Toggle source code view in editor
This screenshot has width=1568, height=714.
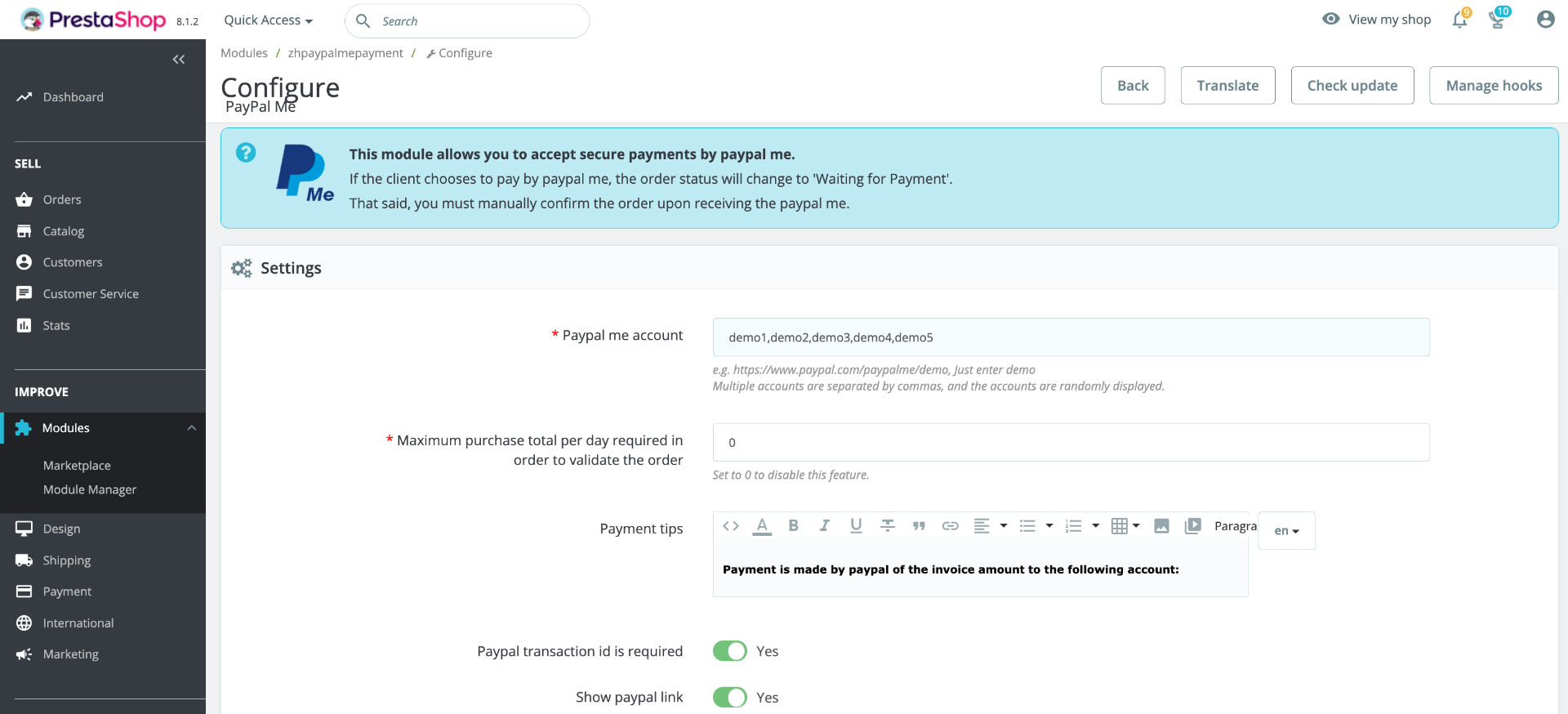coord(731,526)
